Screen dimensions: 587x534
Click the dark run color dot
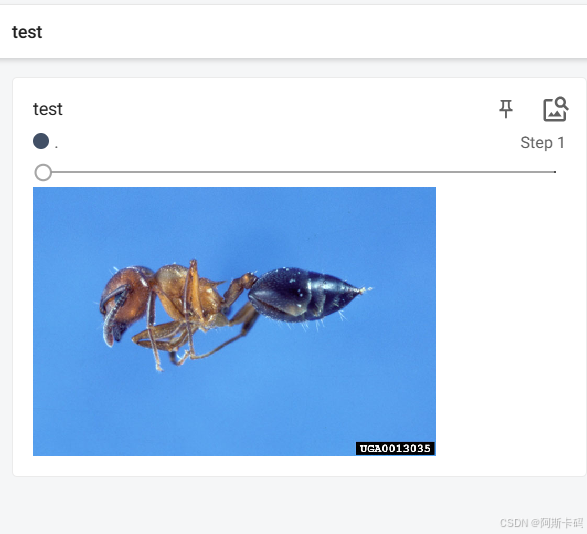point(41,141)
